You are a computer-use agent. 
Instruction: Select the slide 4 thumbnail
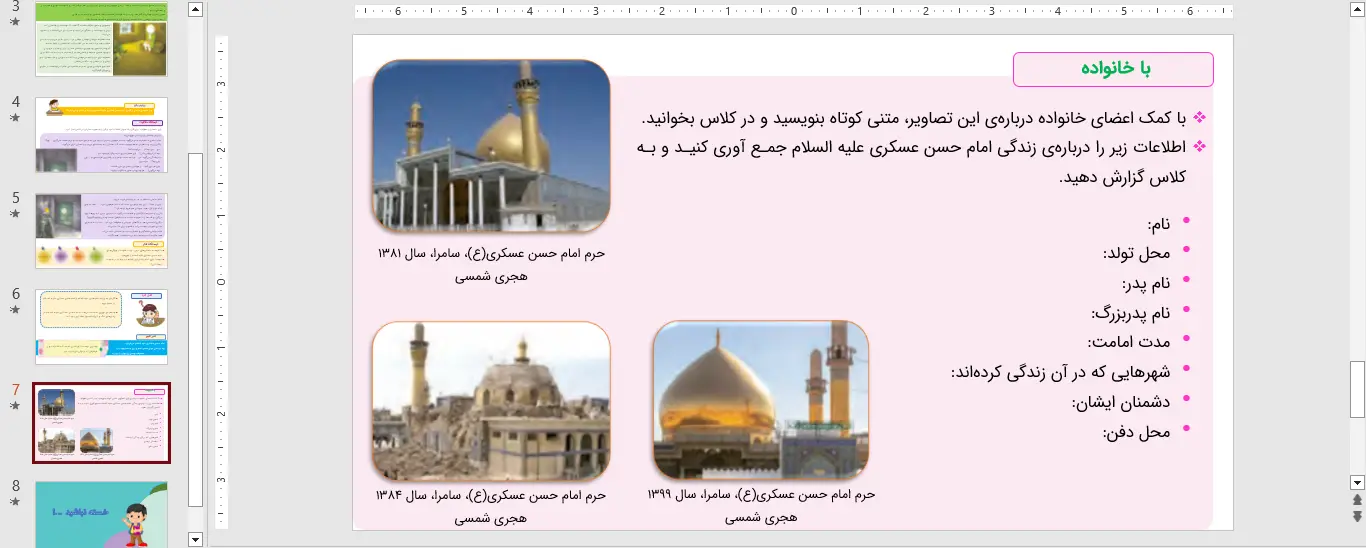(101, 135)
